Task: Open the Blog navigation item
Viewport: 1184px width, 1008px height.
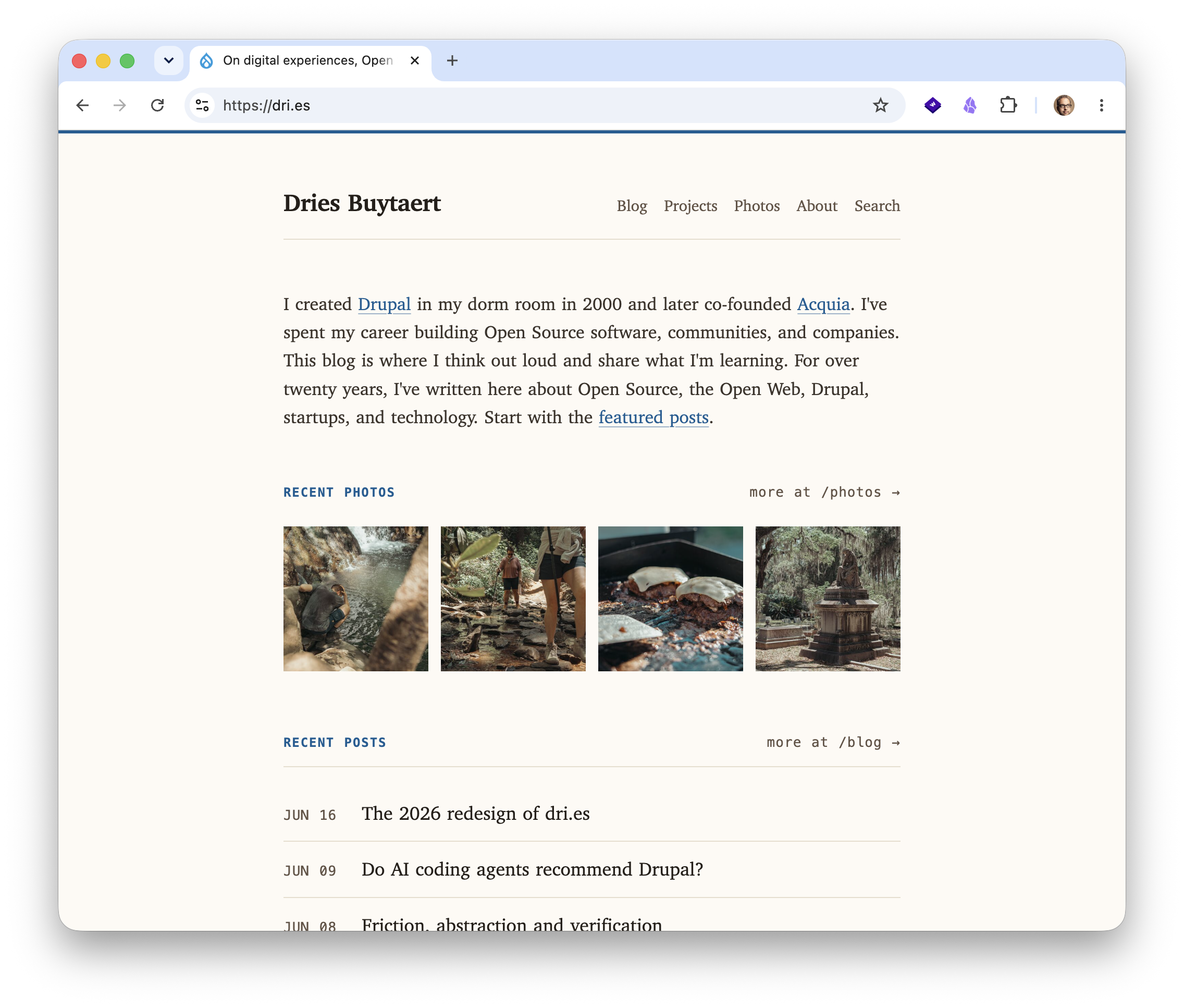Action: 632,206
